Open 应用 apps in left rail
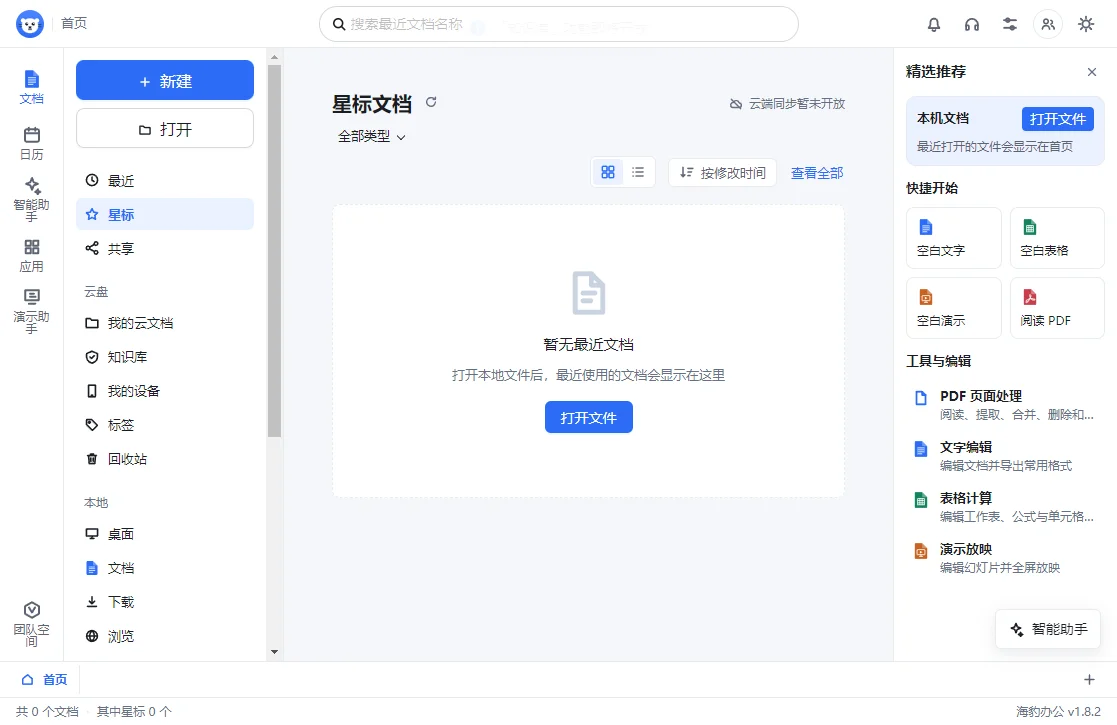Viewport: 1117px width, 725px height. coord(31,256)
